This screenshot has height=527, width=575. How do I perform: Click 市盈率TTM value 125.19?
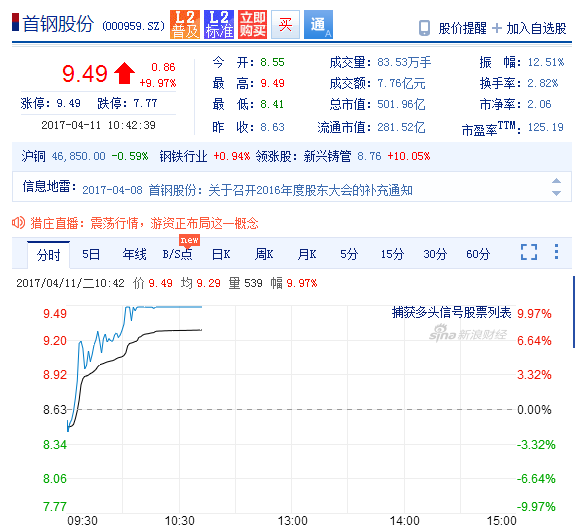click(546, 127)
